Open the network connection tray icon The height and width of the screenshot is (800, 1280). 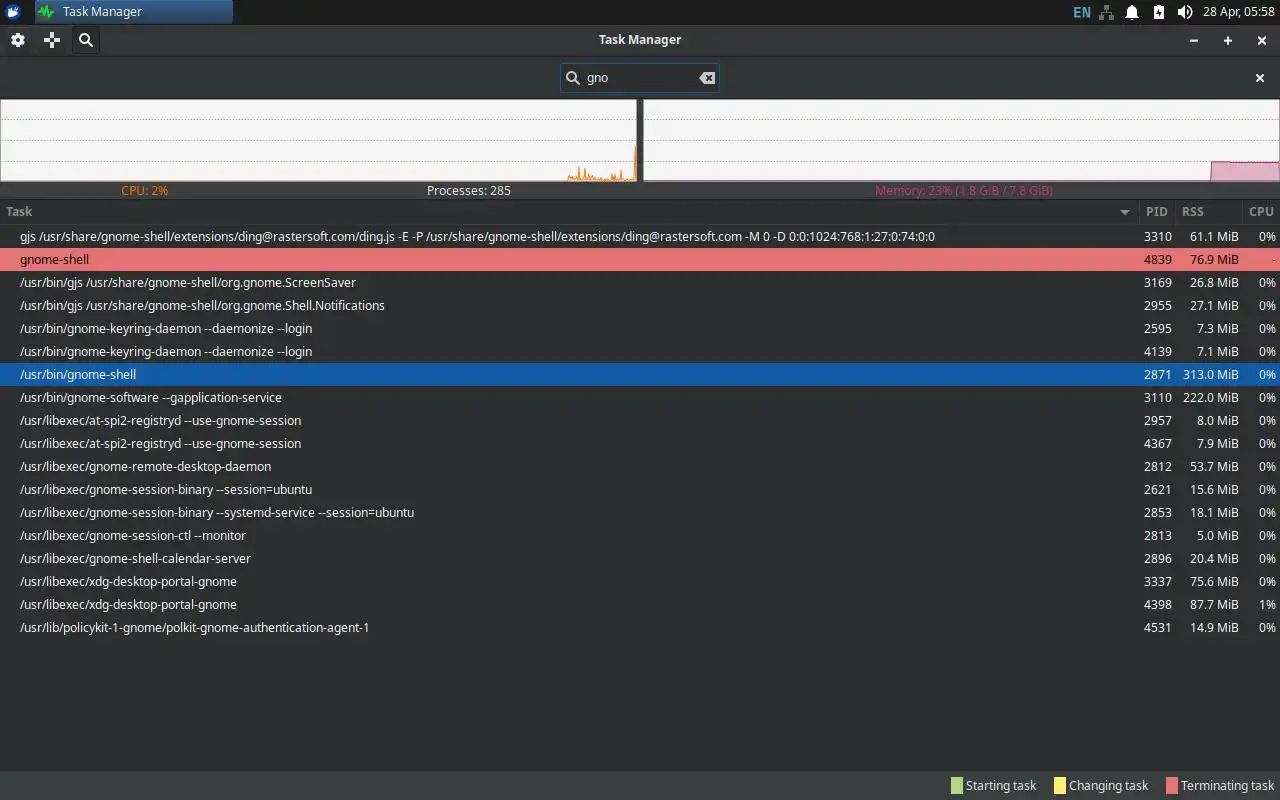(1107, 12)
